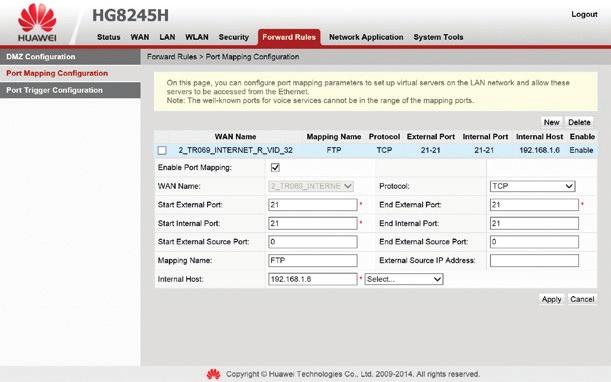Viewport: 611px width, 382px height.
Task: Click the Start Internal Port field
Action: [x=313, y=223]
